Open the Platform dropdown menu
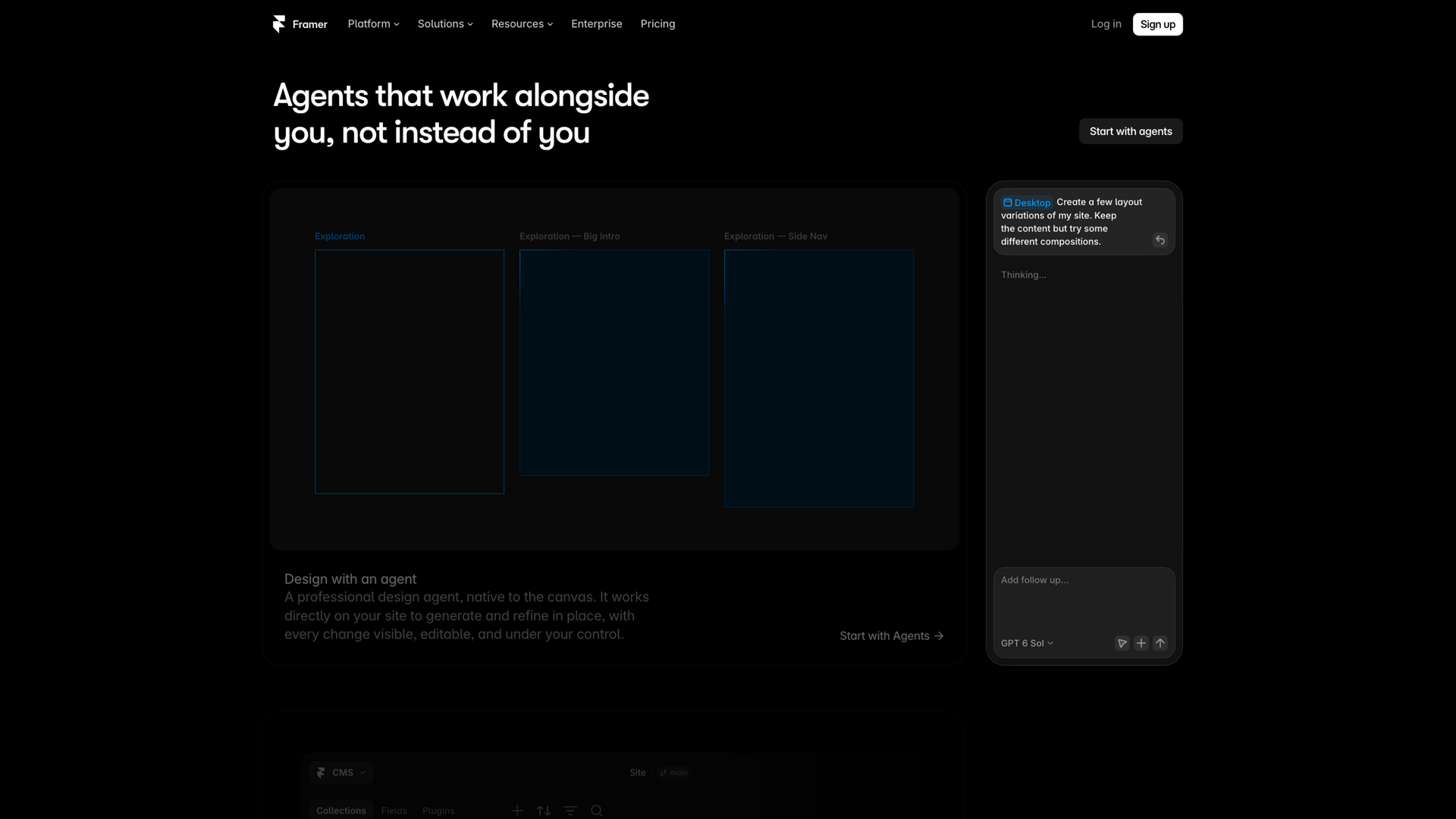Viewport: 1456px width, 819px height. (x=373, y=24)
